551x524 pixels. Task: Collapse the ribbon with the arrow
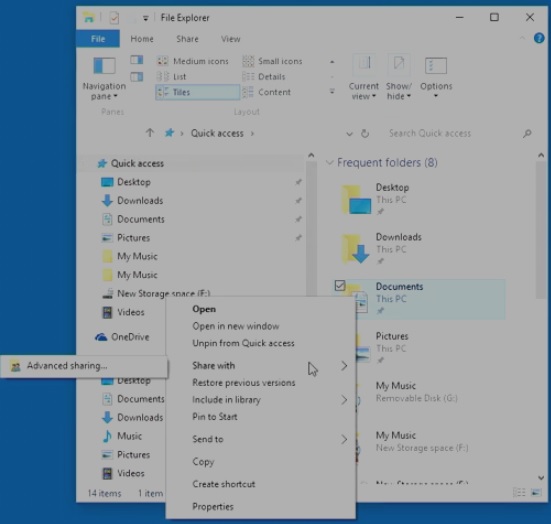pos(522,38)
